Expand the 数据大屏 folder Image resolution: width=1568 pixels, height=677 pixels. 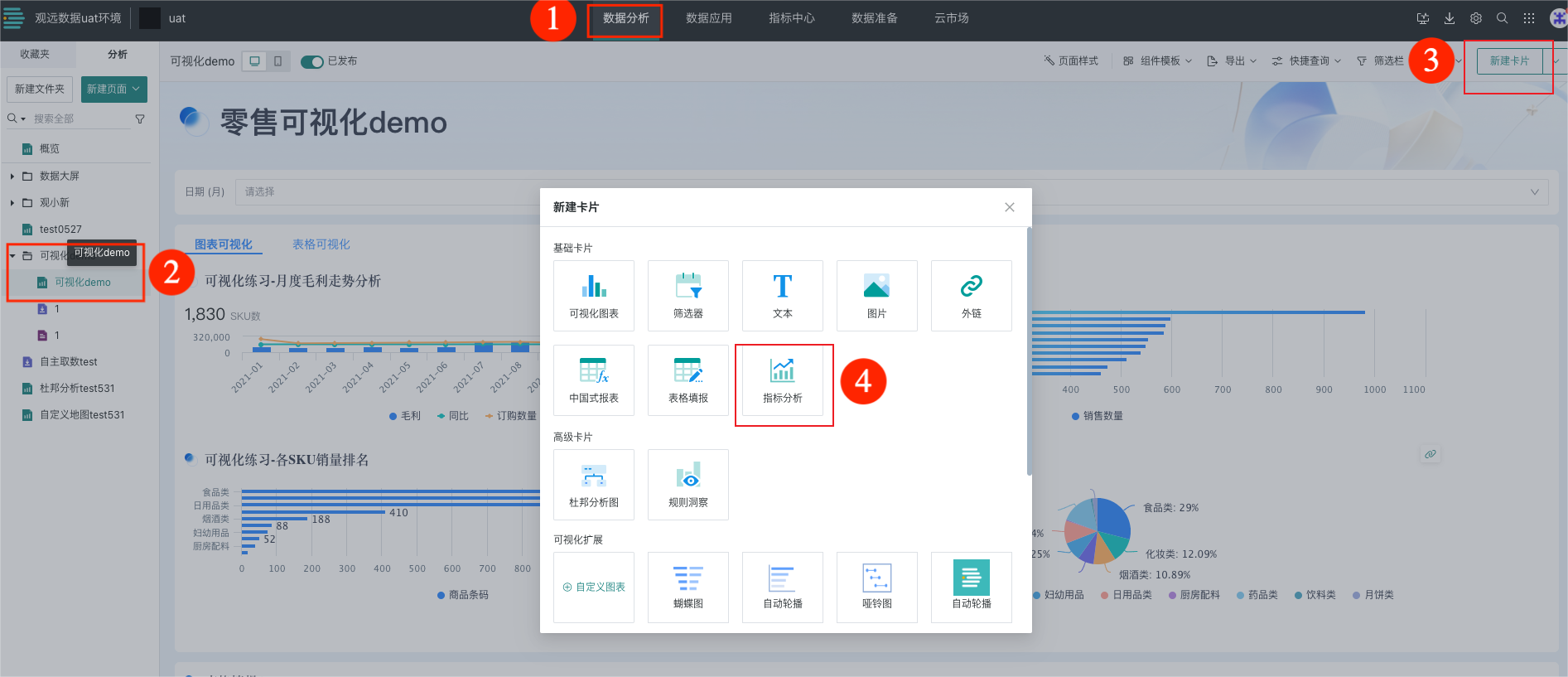coord(12,176)
